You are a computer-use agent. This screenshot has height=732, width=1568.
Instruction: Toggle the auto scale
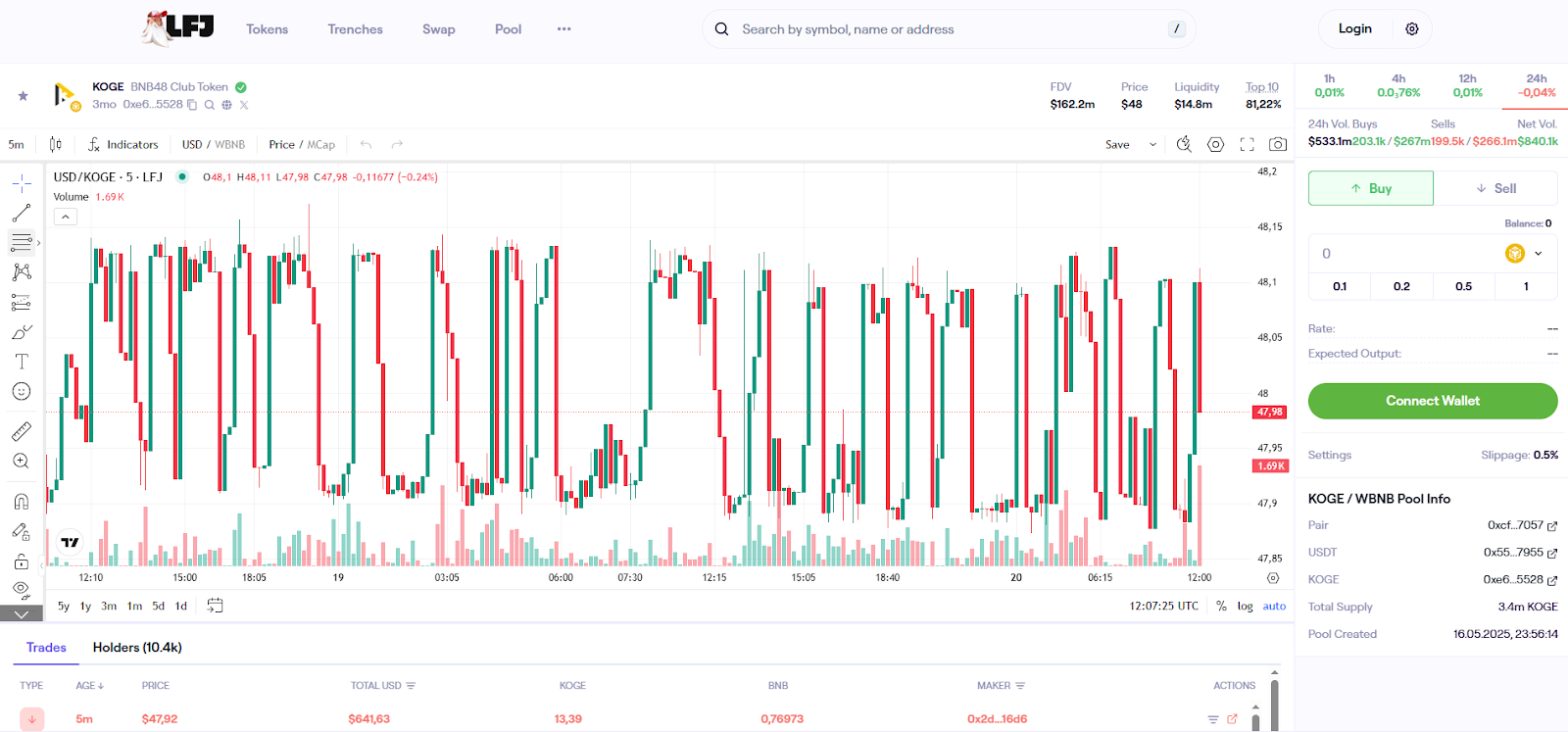1274,606
